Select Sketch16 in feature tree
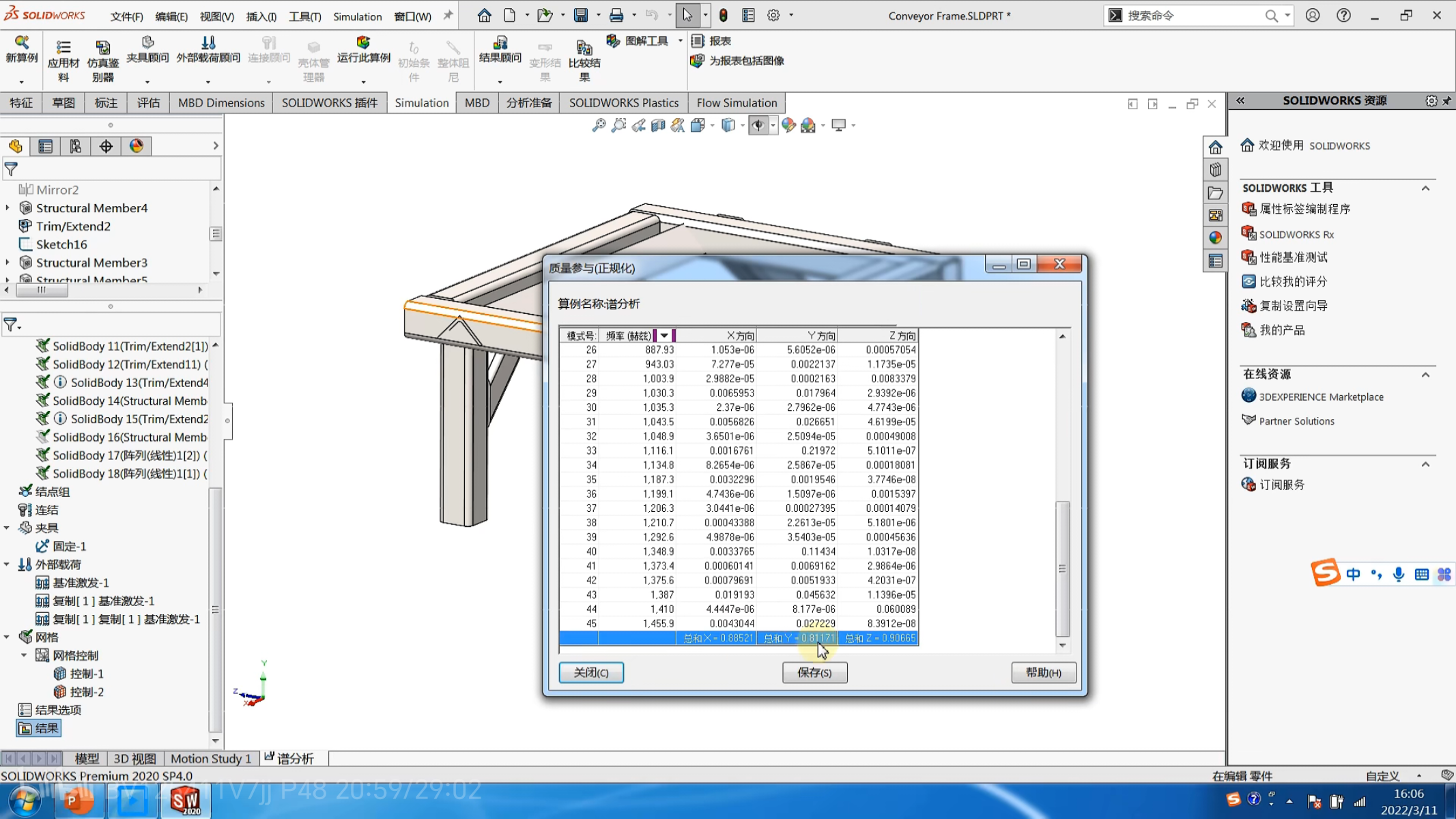Viewport: 1456px width, 819px height. coord(61,244)
